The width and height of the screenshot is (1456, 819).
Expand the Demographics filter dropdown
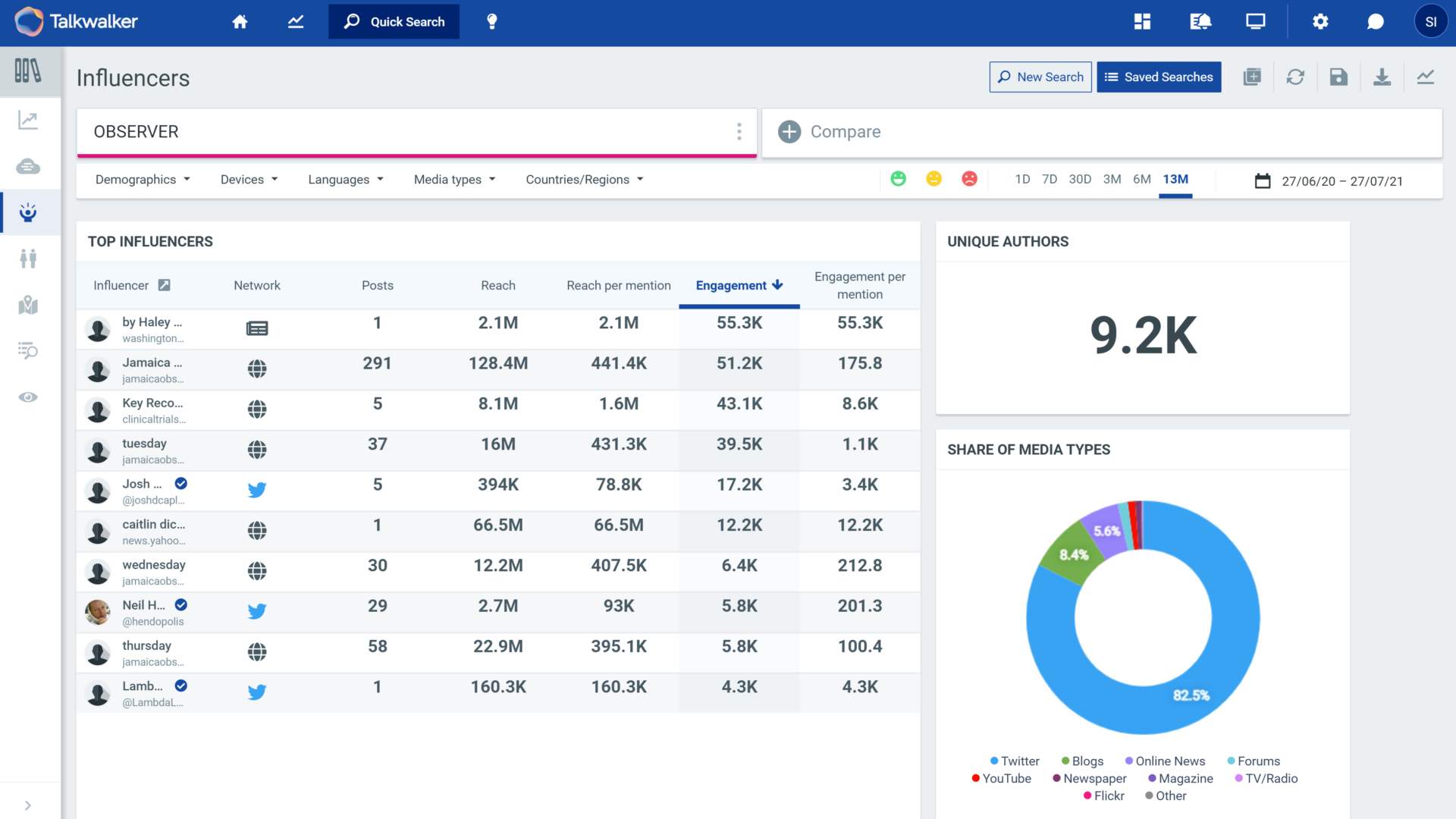143,179
